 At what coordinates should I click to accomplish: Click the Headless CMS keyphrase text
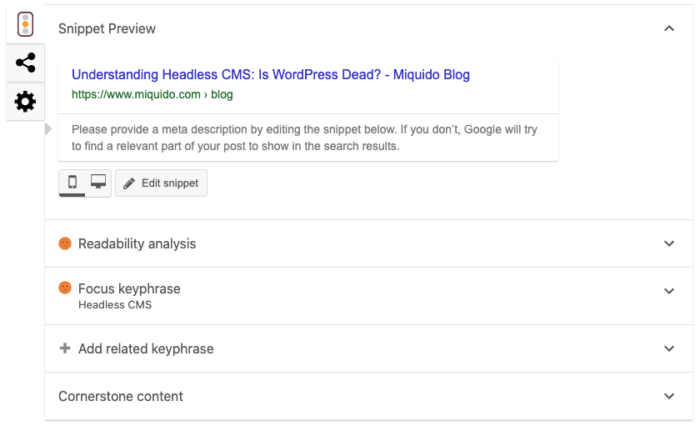click(x=115, y=305)
